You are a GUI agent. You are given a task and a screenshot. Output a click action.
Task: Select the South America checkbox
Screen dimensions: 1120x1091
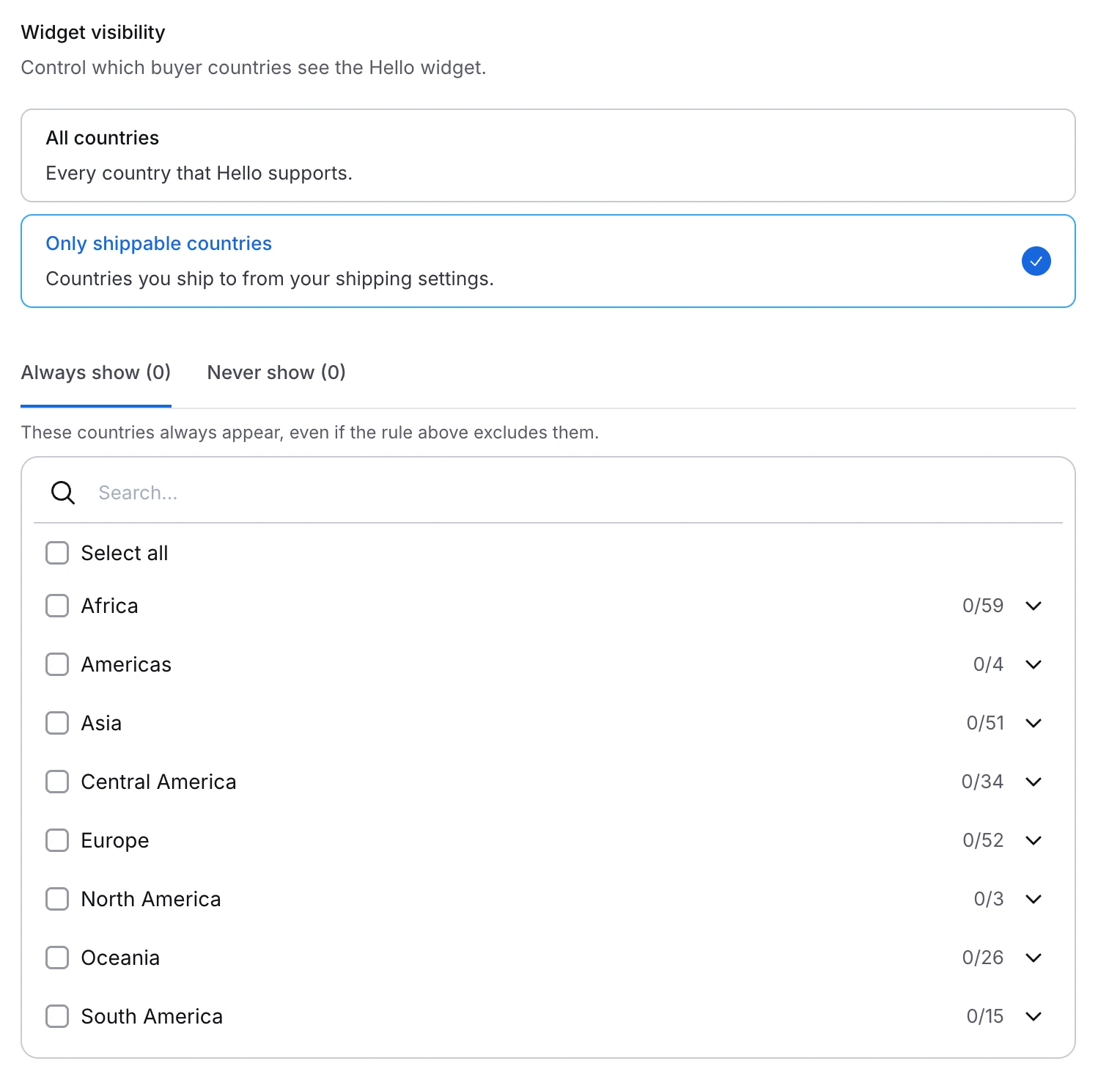56,1016
